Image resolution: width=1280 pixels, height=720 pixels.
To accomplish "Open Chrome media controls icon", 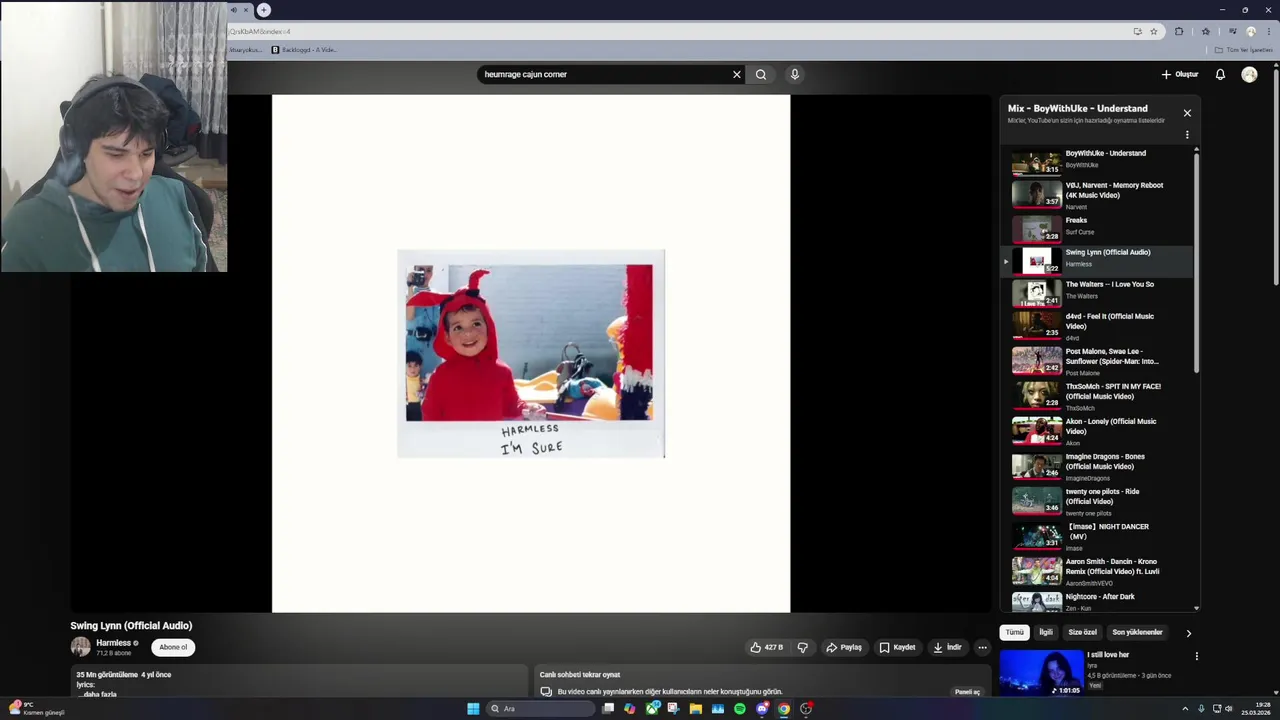I will coord(1232,31).
